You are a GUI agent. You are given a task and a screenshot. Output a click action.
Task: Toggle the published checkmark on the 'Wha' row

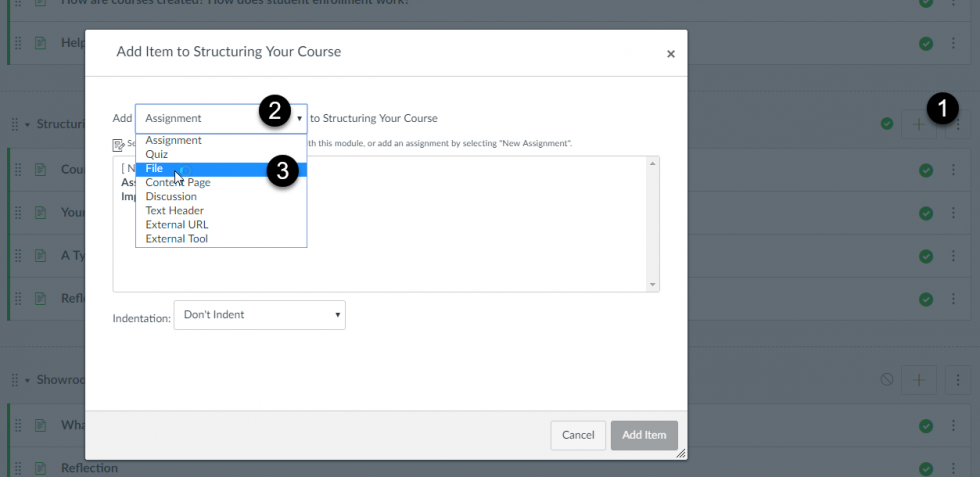click(x=926, y=425)
